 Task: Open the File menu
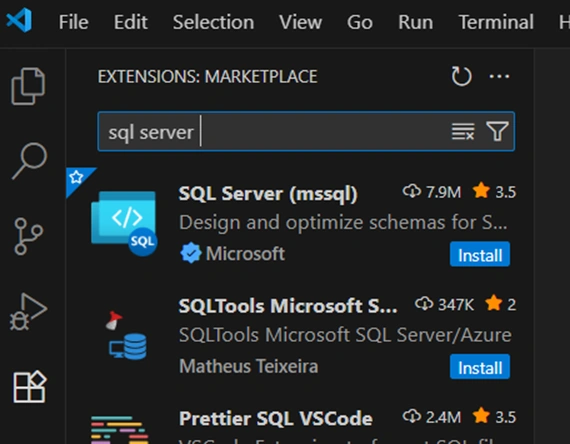[73, 22]
